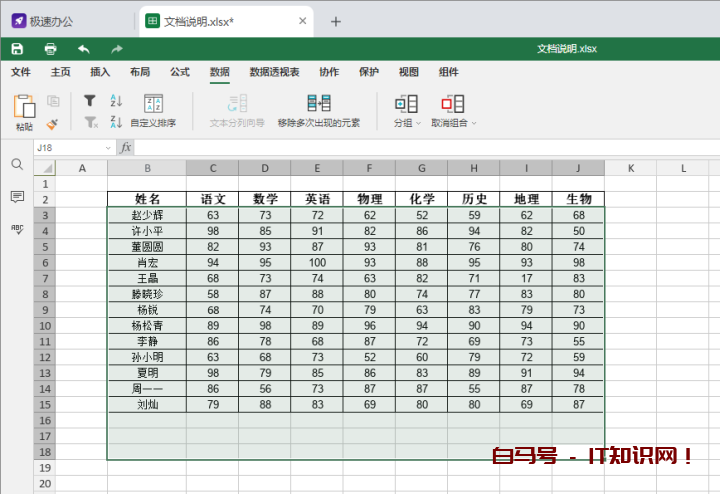Viewport: 720px width, 494px height.
Task: Click the name cell 夏明
Action: pyautogui.click(x=147, y=373)
